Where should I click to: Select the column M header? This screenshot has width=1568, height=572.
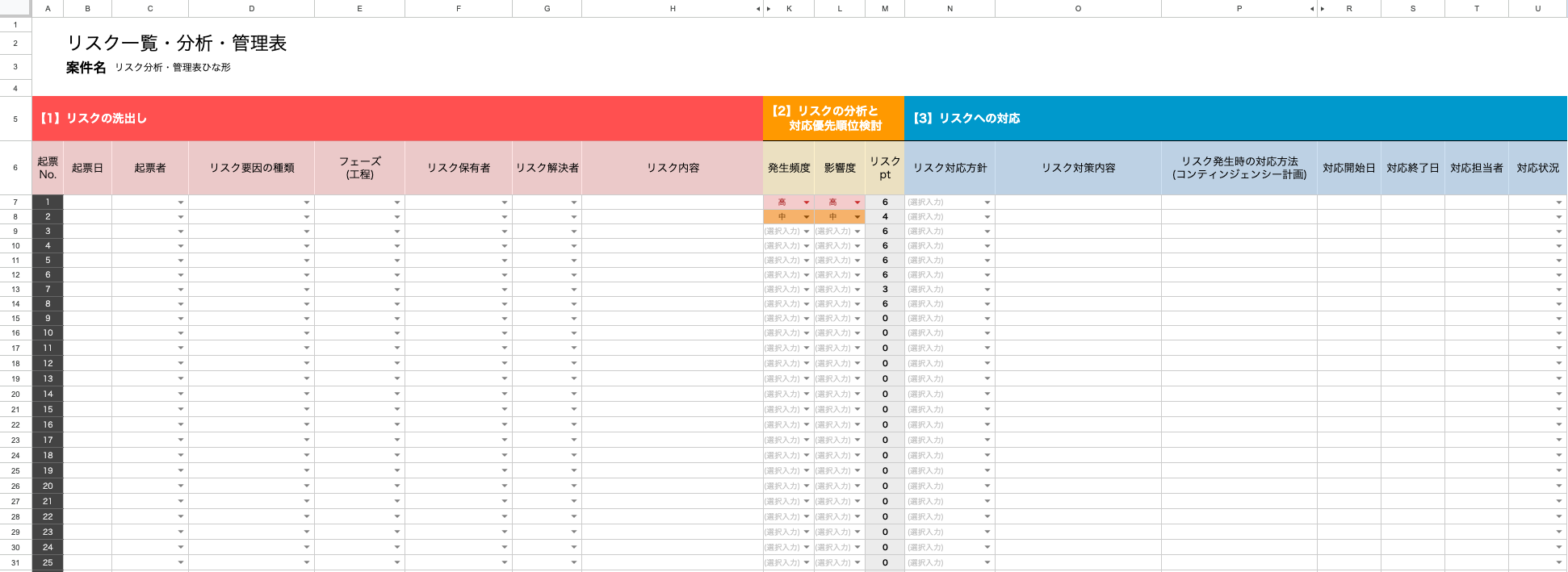(885, 9)
